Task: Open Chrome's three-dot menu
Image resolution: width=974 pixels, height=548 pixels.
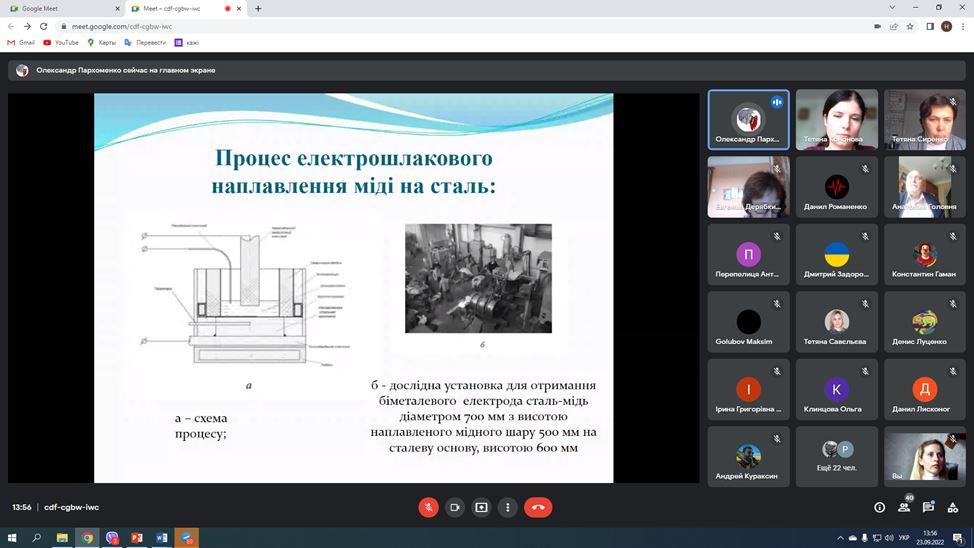Action: click(963, 26)
